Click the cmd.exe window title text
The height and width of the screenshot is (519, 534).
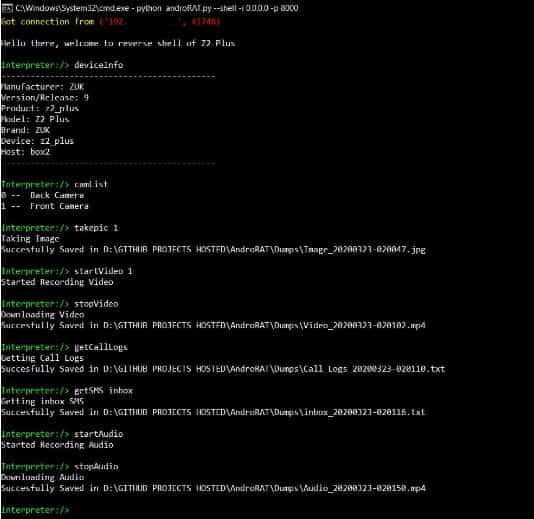[x=157, y=8]
